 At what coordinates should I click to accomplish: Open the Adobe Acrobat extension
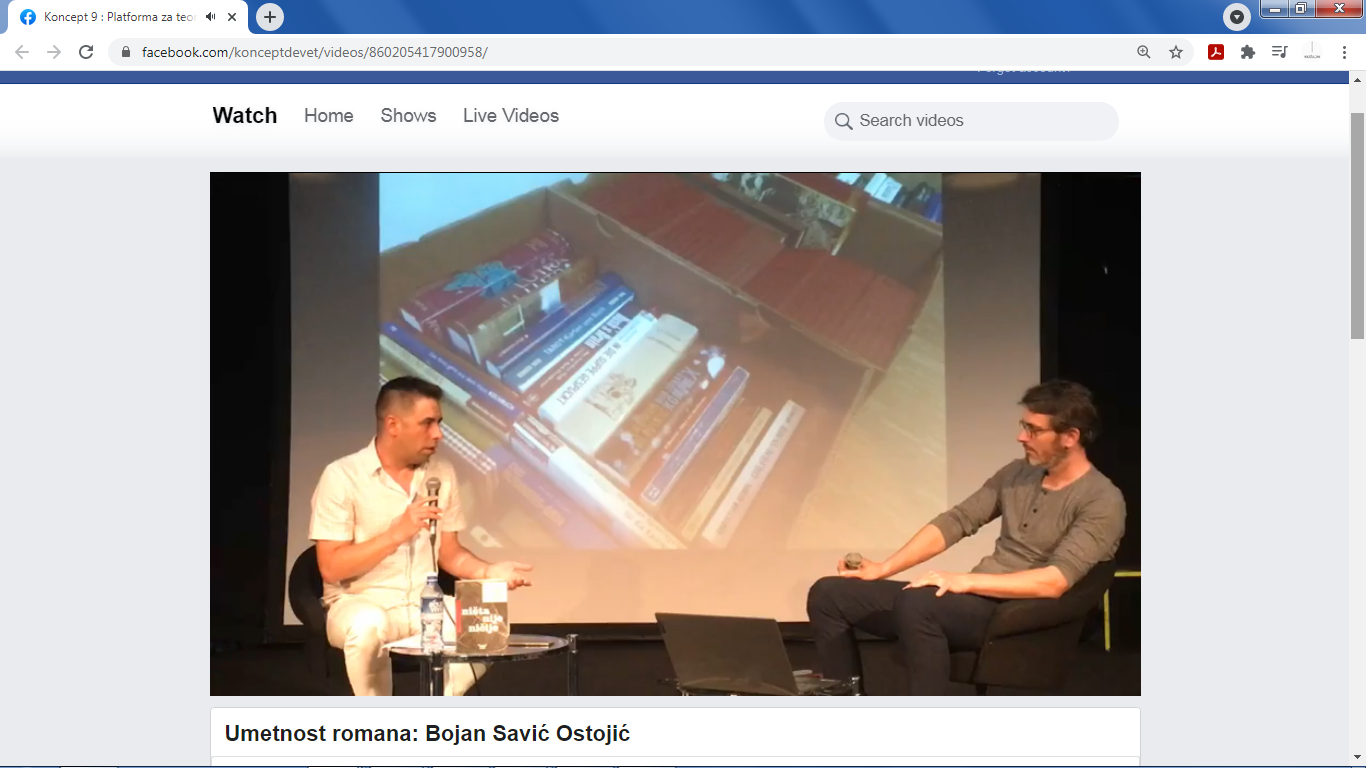(1216, 52)
